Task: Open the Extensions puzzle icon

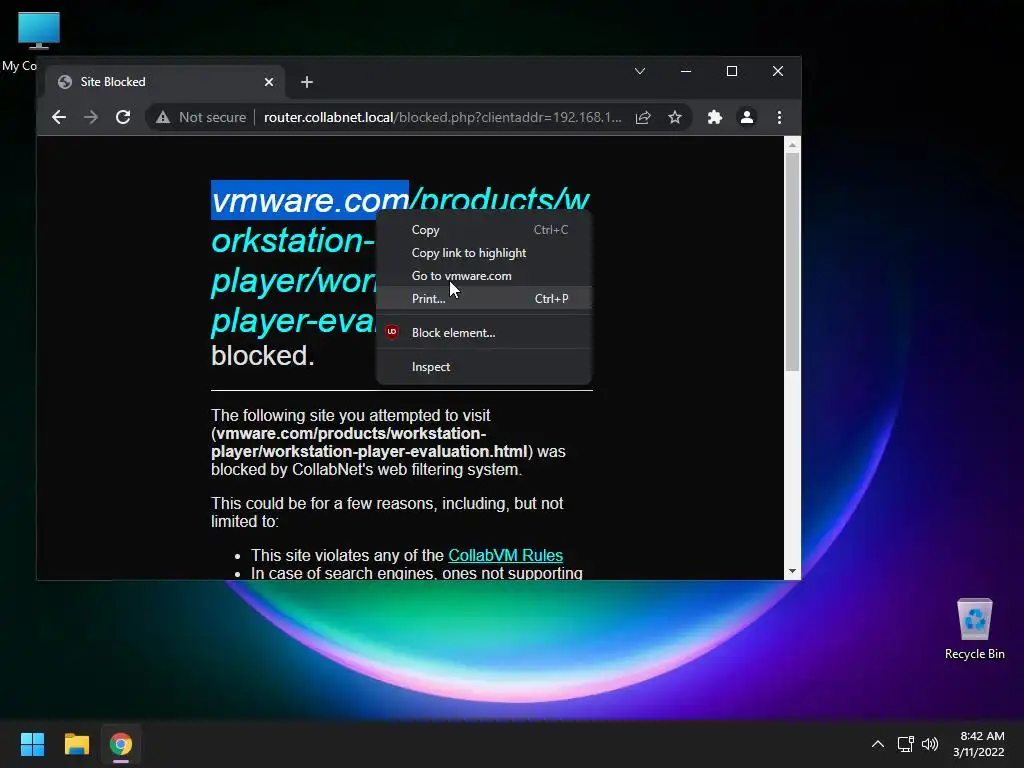Action: (x=715, y=118)
